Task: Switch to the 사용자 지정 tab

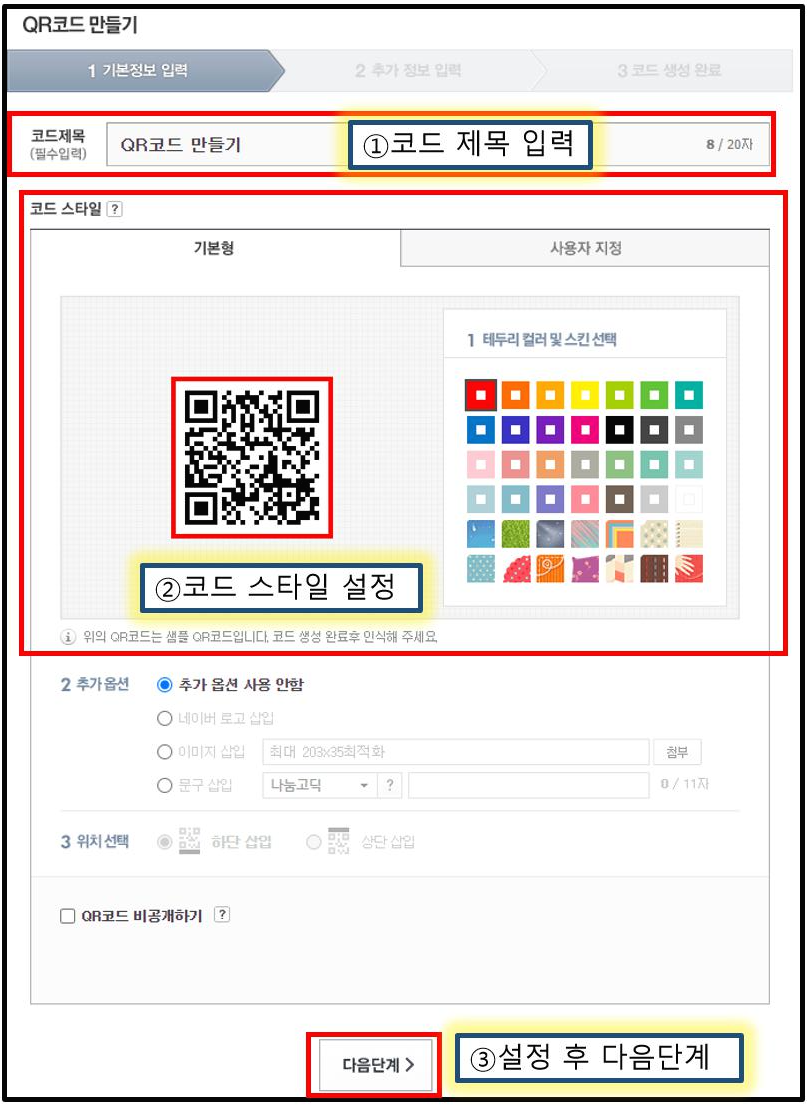Action: (585, 248)
